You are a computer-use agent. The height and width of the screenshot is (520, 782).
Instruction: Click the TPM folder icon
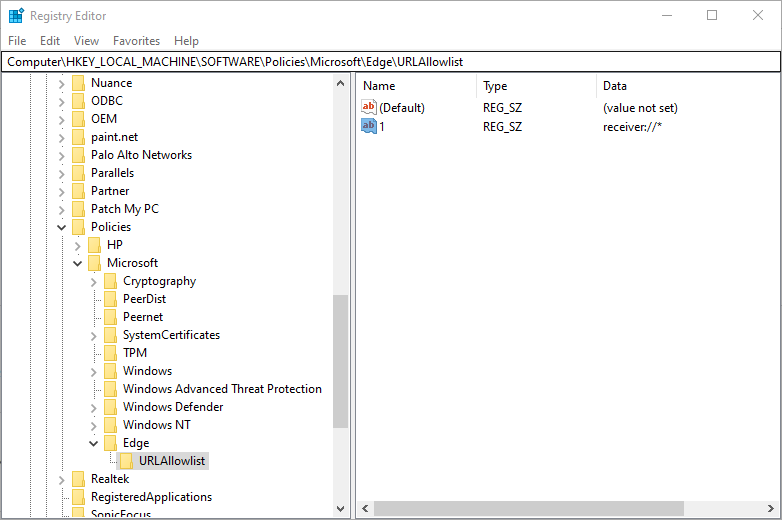[x=110, y=353]
